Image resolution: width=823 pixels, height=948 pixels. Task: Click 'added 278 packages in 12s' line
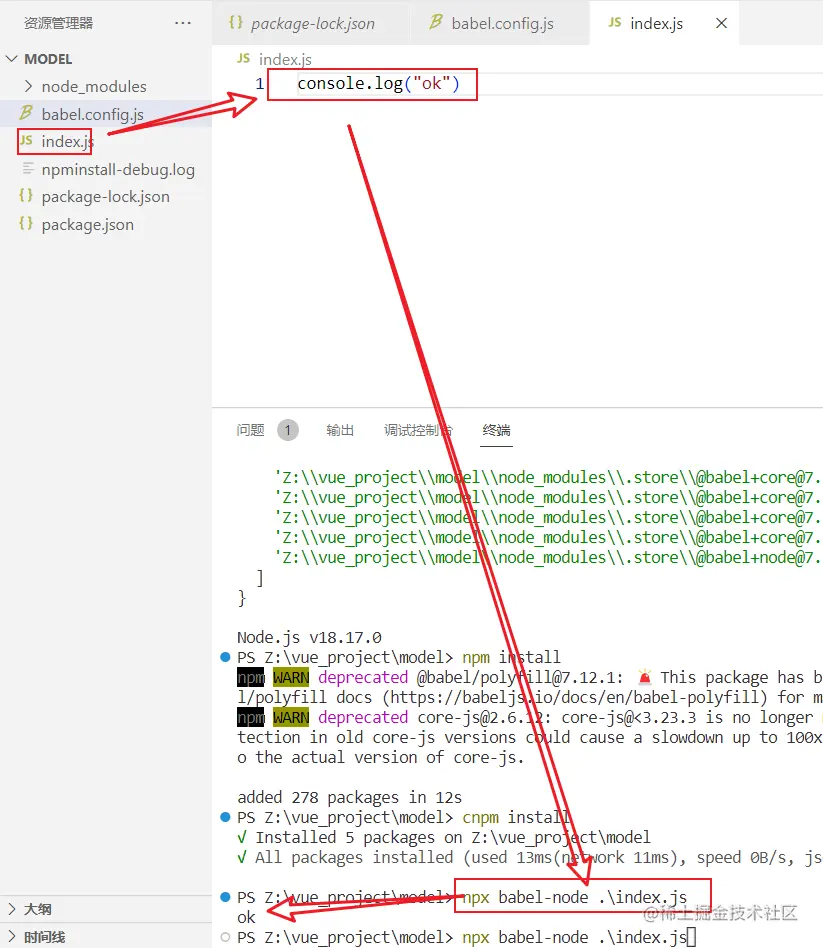(350, 797)
